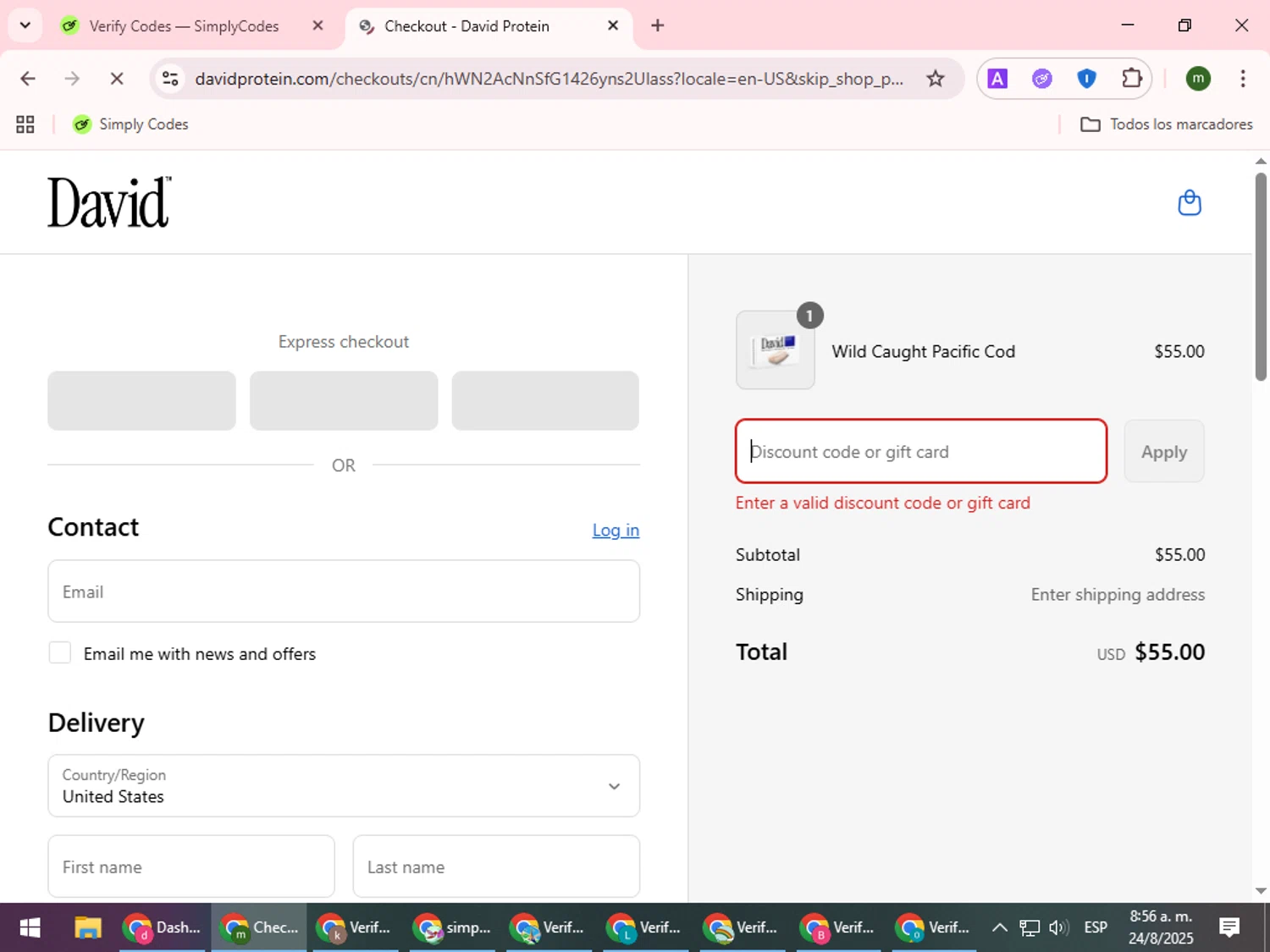
Task: Open the blue shield extension
Action: coord(1086,79)
